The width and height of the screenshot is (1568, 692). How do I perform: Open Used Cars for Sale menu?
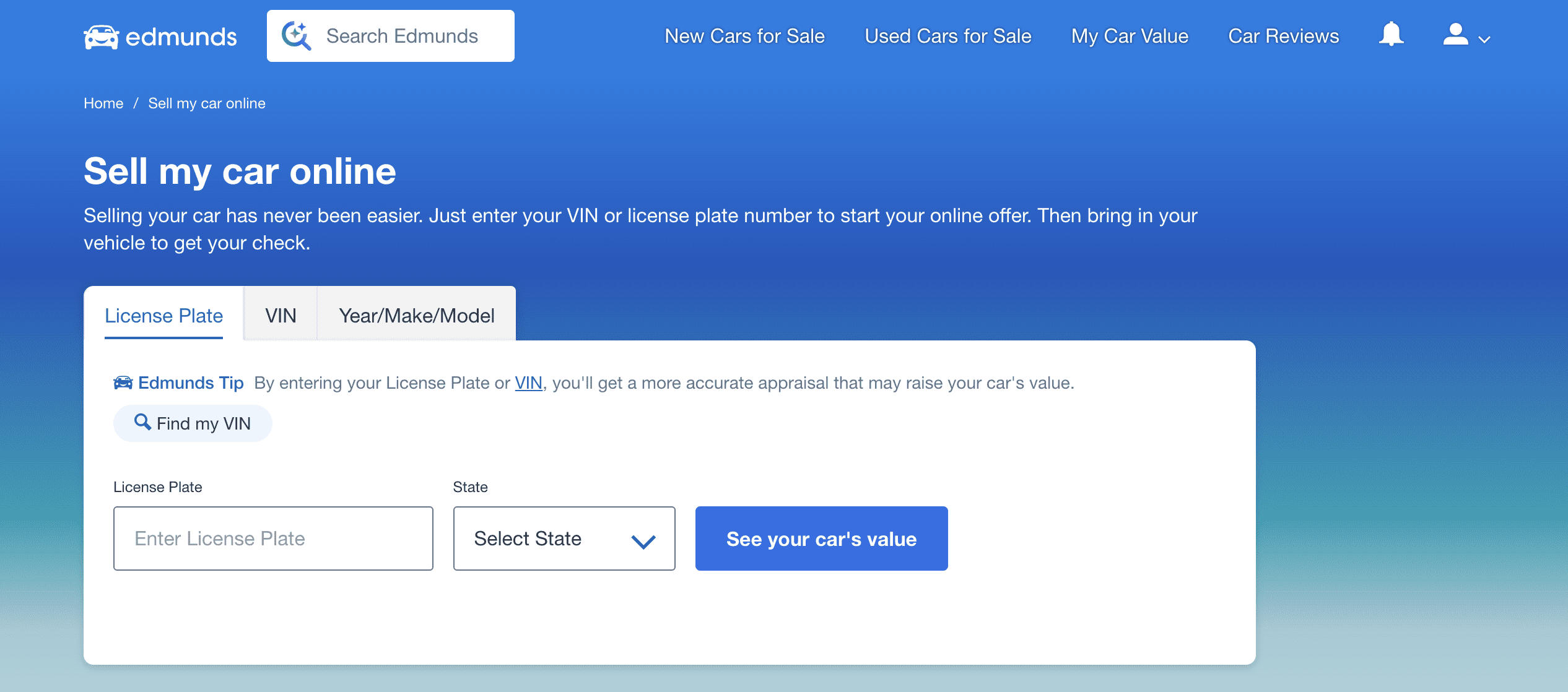(948, 36)
